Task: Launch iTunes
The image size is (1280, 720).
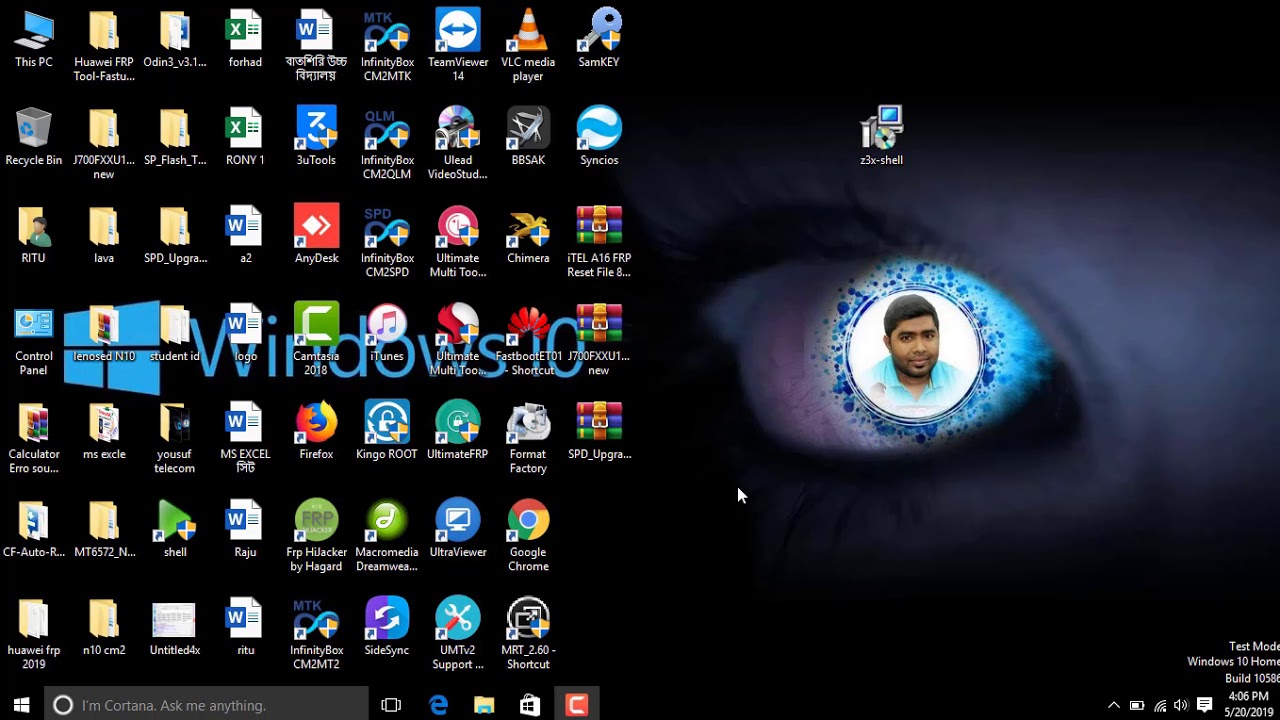Action: pos(387,333)
